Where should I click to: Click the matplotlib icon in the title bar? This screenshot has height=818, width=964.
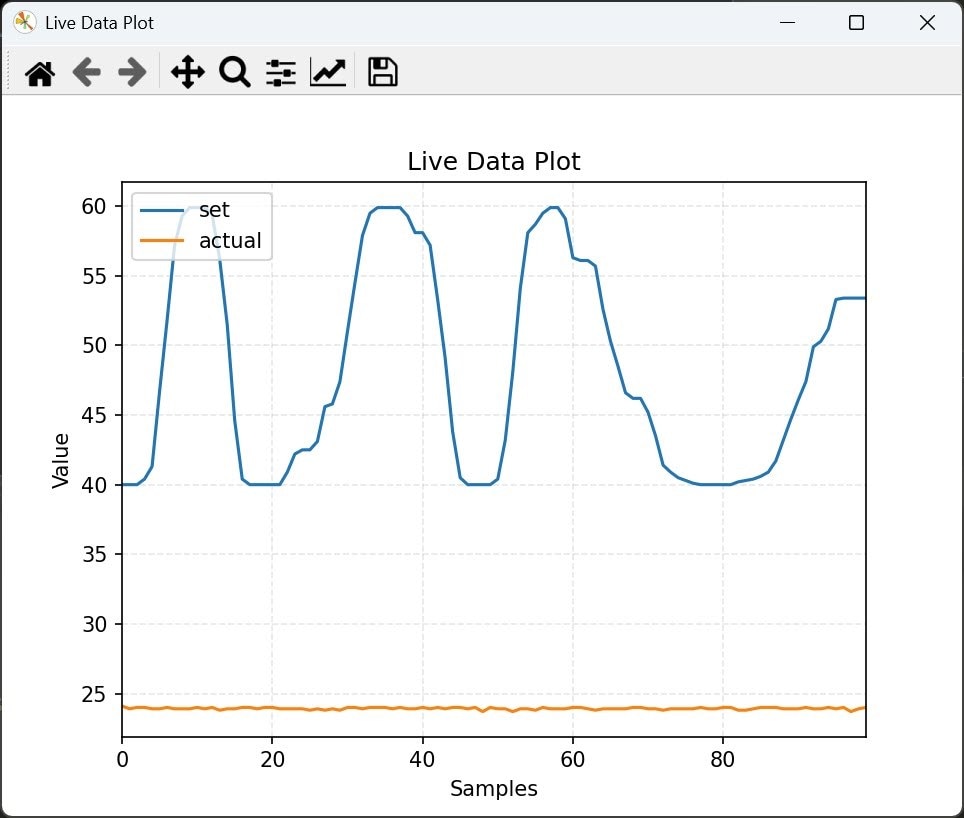[25, 22]
